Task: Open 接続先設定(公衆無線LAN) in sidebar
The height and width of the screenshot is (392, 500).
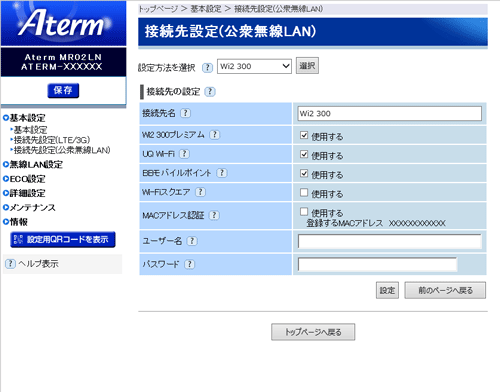Action: pyautogui.click(x=62, y=150)
